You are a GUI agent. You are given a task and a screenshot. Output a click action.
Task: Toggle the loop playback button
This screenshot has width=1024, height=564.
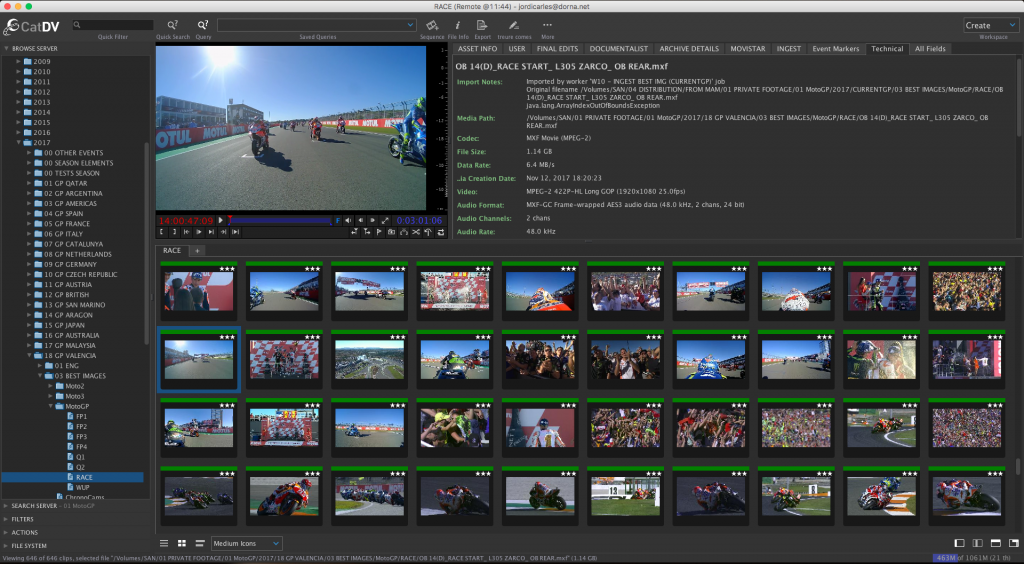[x=441, y=232]
